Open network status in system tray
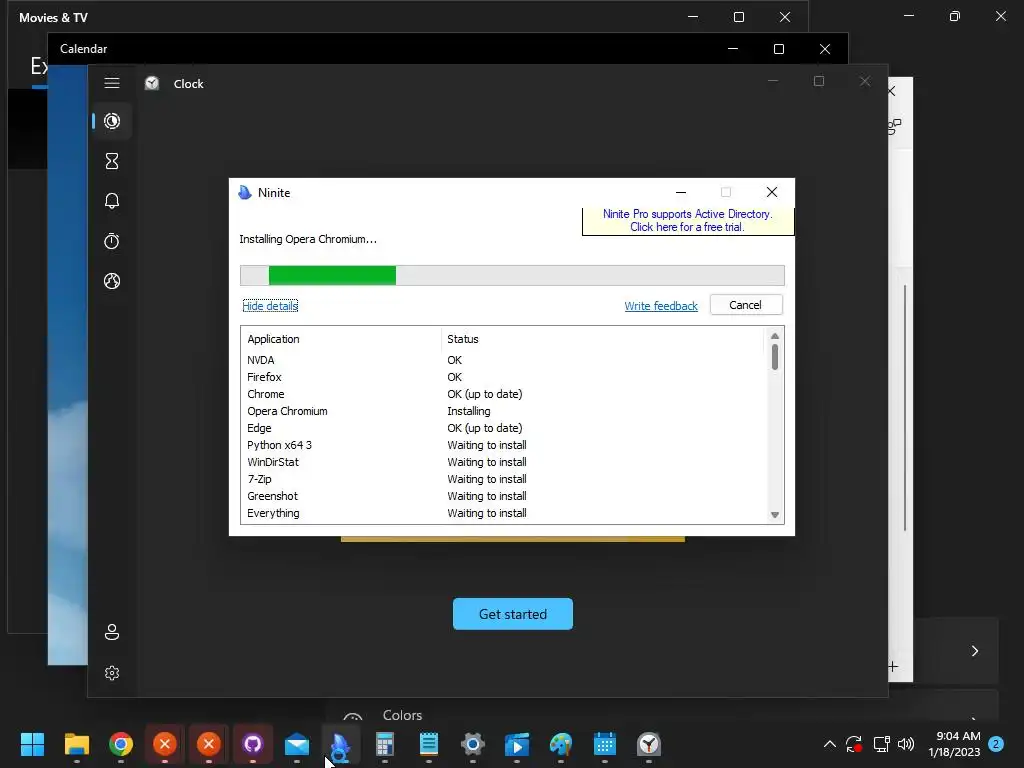 (882, 744)
